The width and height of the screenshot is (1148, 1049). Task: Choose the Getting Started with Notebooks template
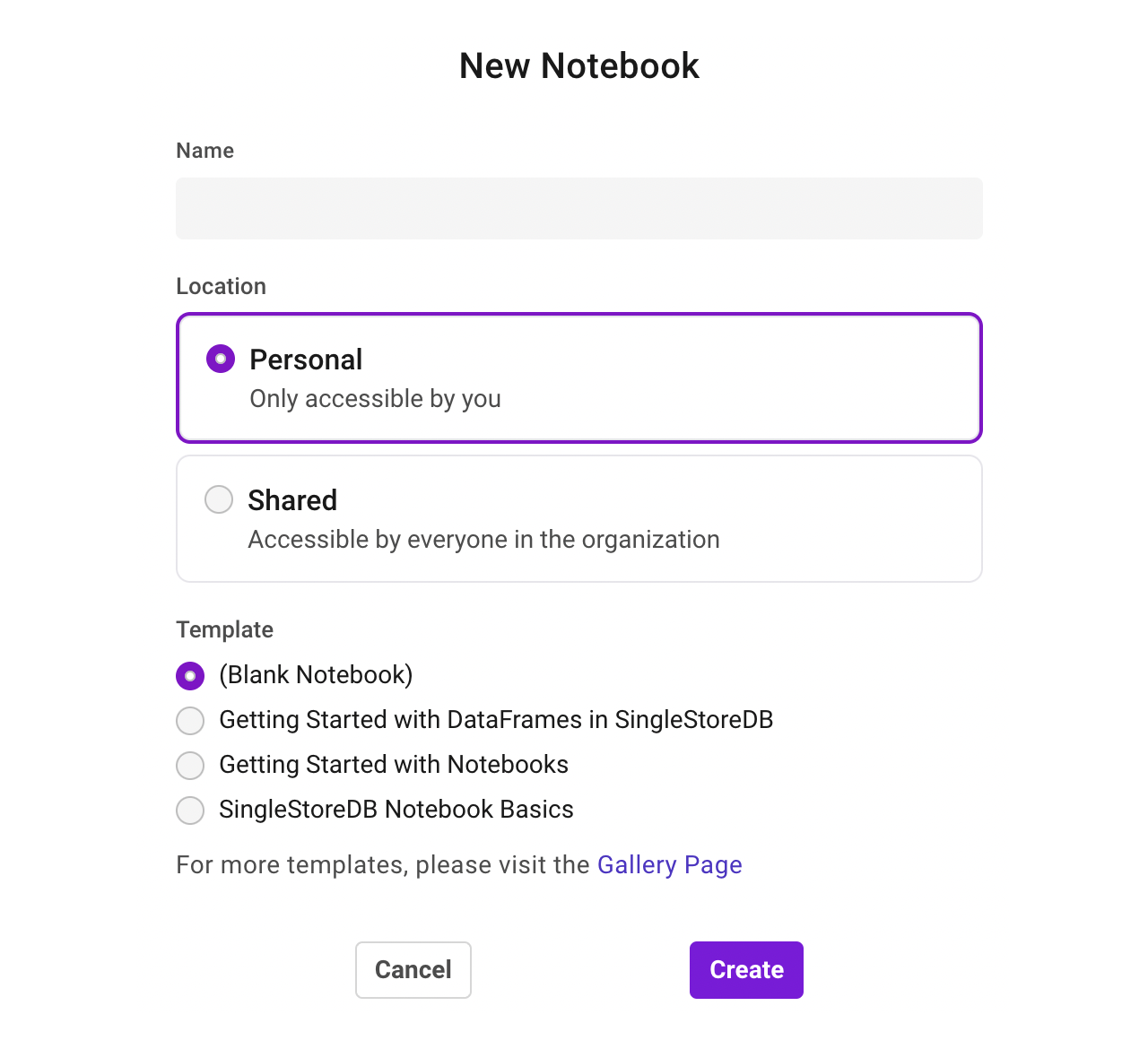tap(190, 765)
